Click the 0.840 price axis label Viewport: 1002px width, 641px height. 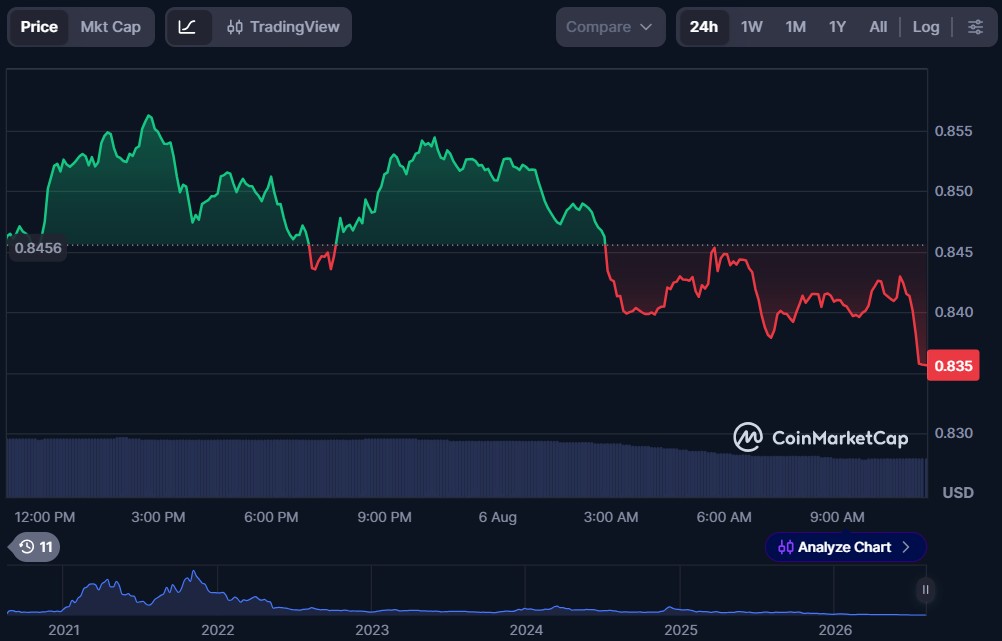click(953, 312)
